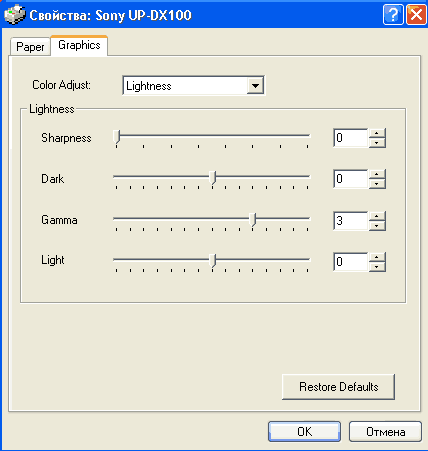The image size is (428, 451).
Task: Switch to the Paper tab
Action: click(x=30, y=47)
